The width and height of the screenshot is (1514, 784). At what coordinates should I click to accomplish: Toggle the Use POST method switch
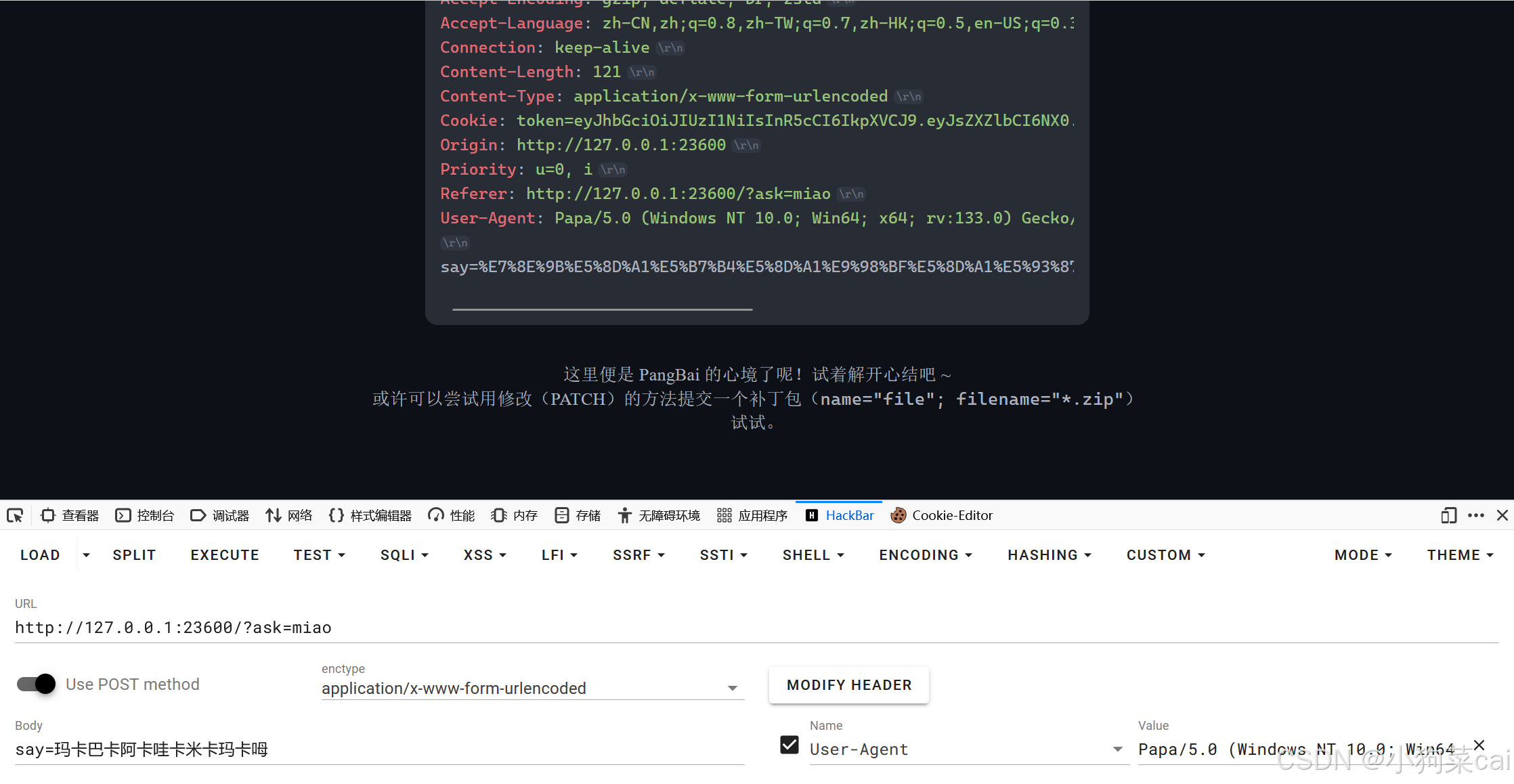coord(37,684)
